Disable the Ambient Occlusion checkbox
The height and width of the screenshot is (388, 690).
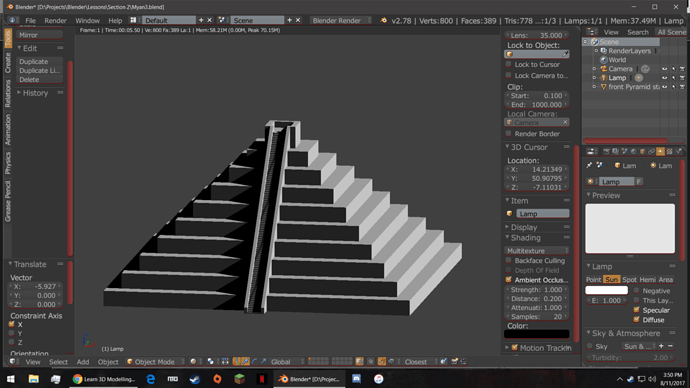(x=509, y=280)
